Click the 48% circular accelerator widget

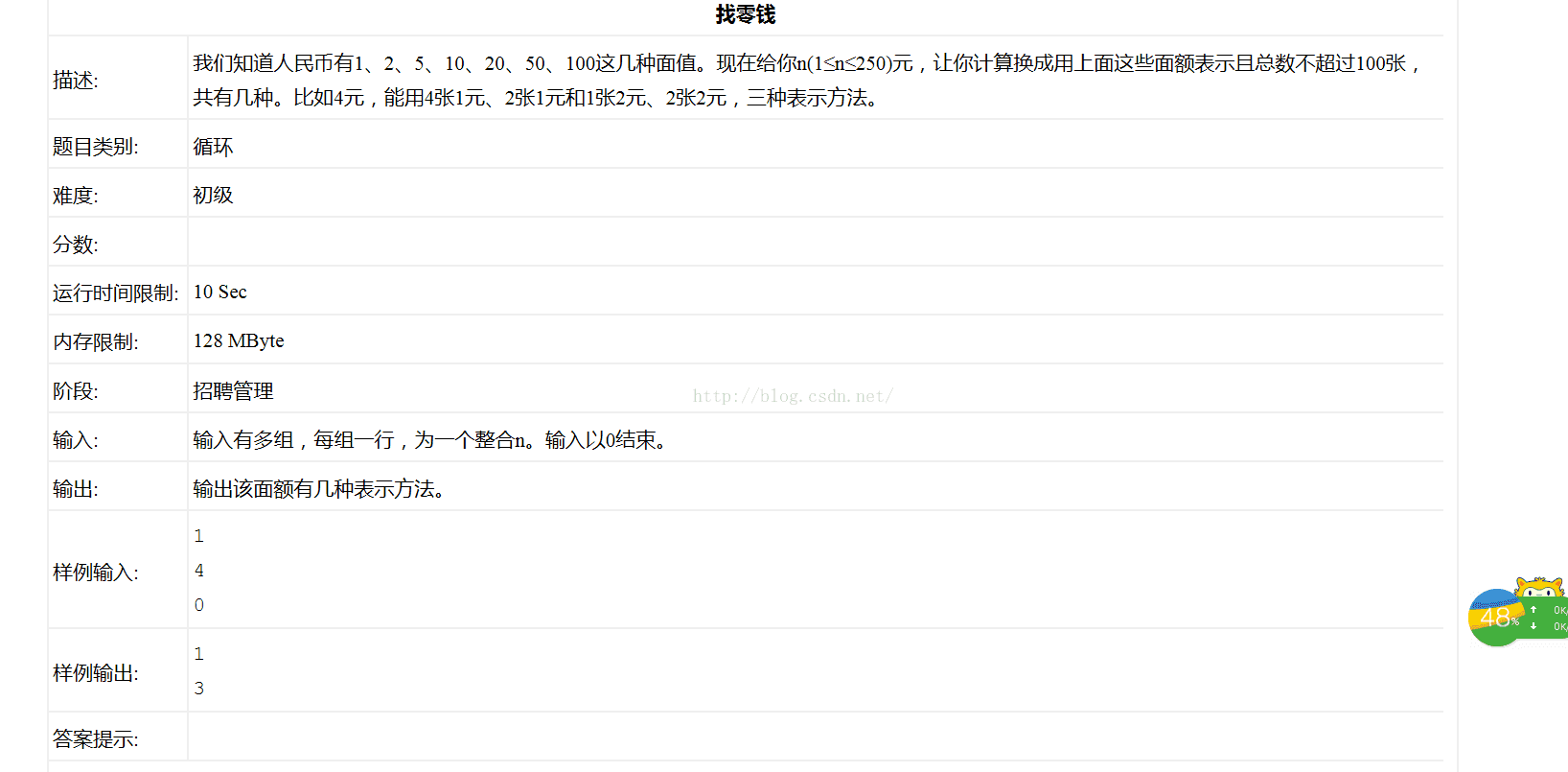[x=1496, y=618]
